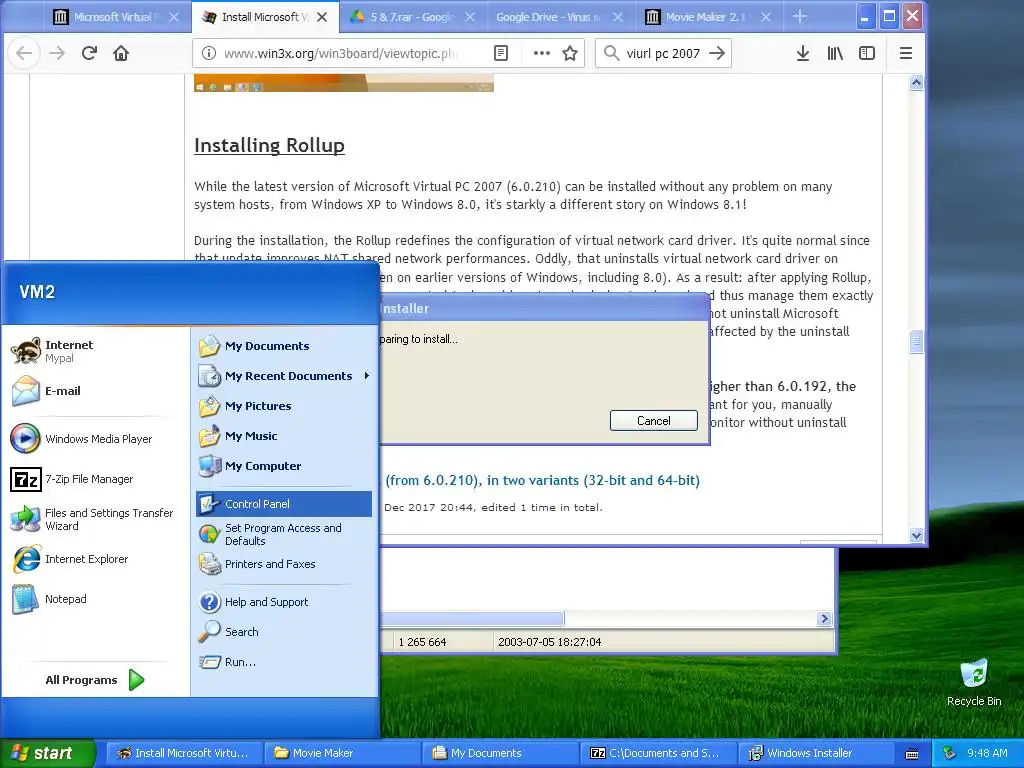The height and width of the screenshot is (768, 1024).
Task: Switch to Movie Maker taskbar button
Action: click(343, 753)
